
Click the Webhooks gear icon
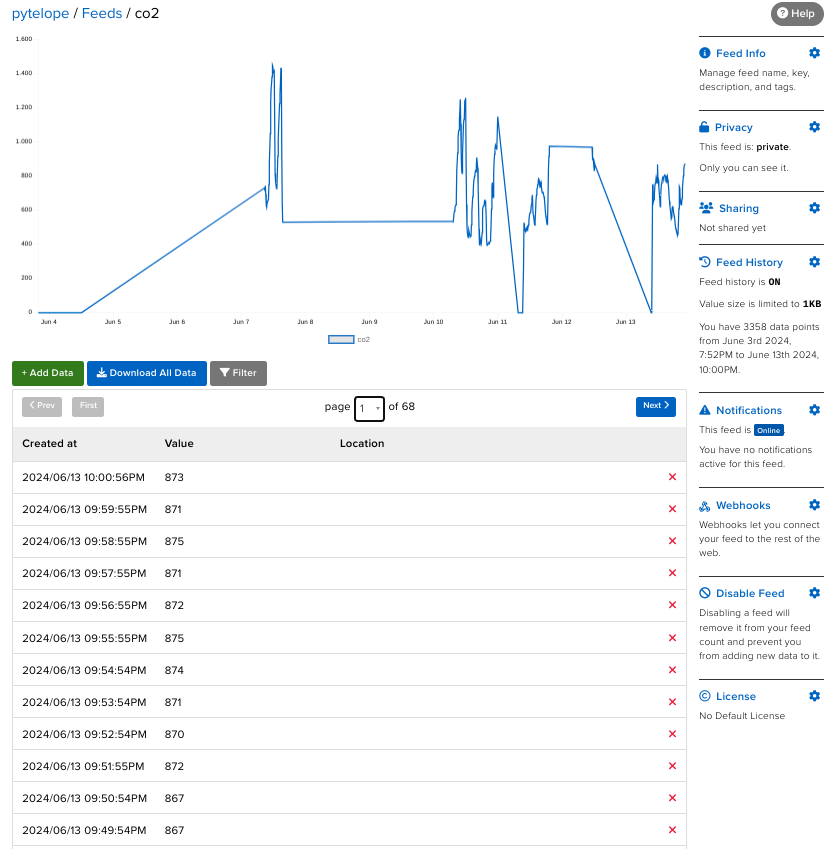click(814, 505)
